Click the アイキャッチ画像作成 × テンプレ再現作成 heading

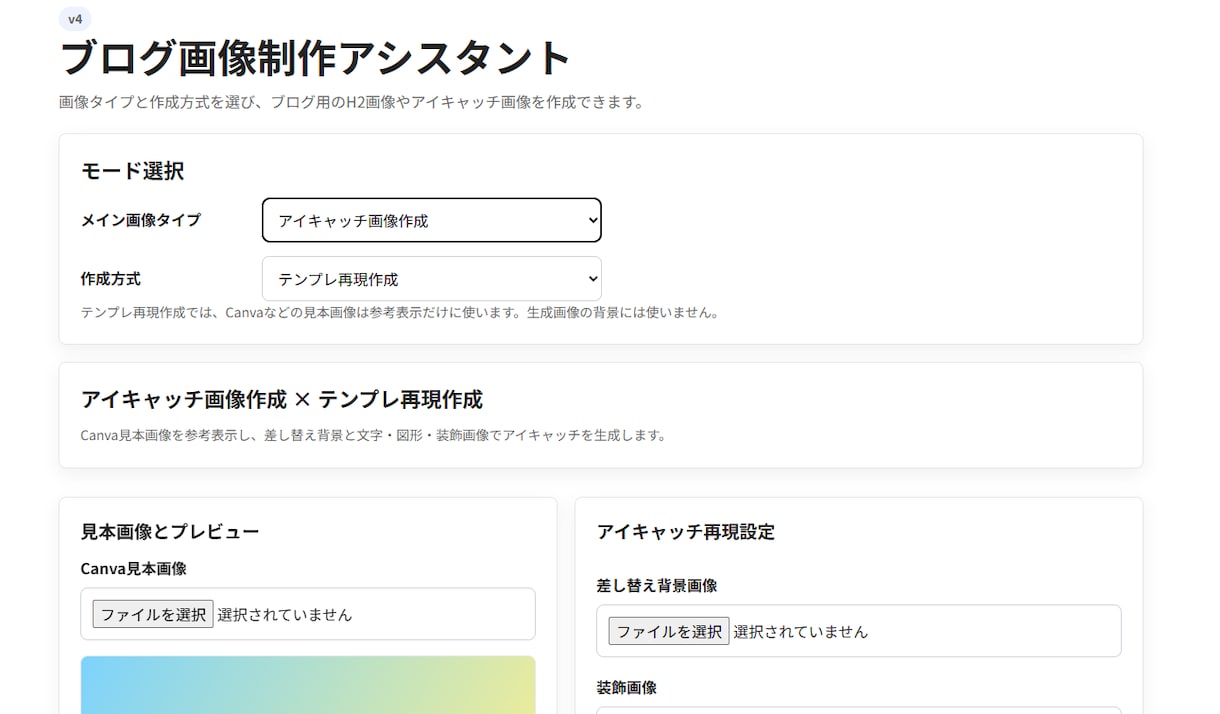282,400
